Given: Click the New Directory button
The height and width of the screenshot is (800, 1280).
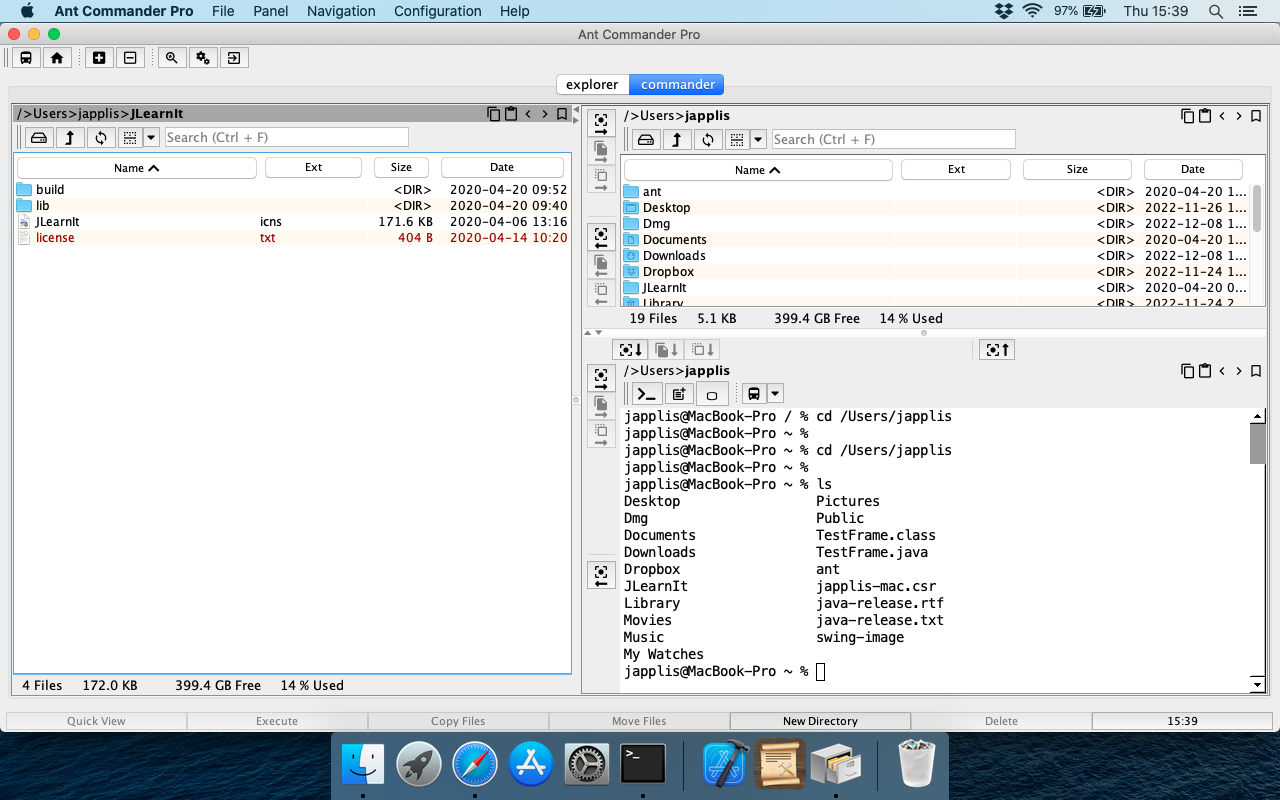Looking at the screenshot, I should pyautogui.click(x=820, y=721).
